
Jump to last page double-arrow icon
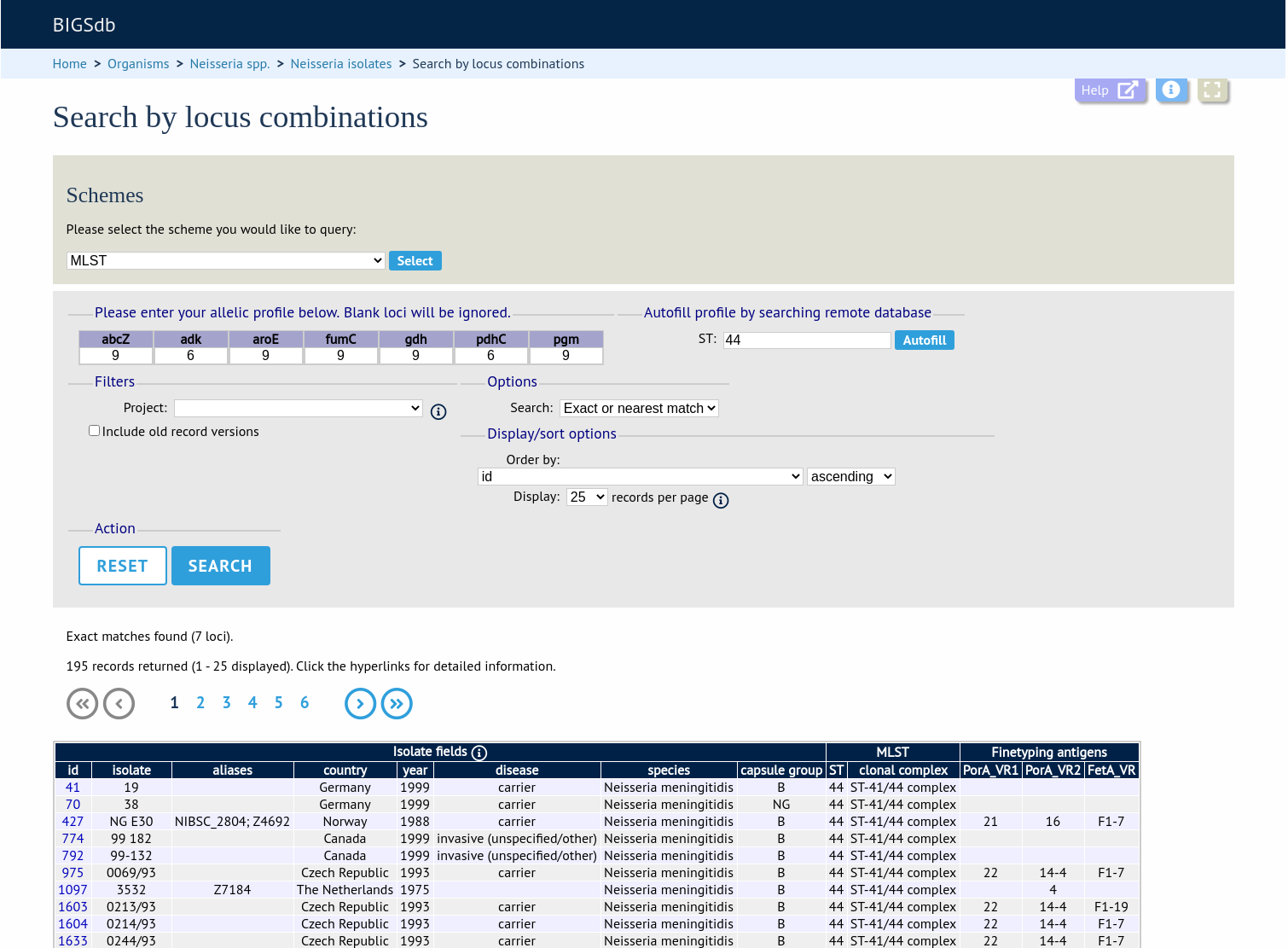tap(397, 704)
